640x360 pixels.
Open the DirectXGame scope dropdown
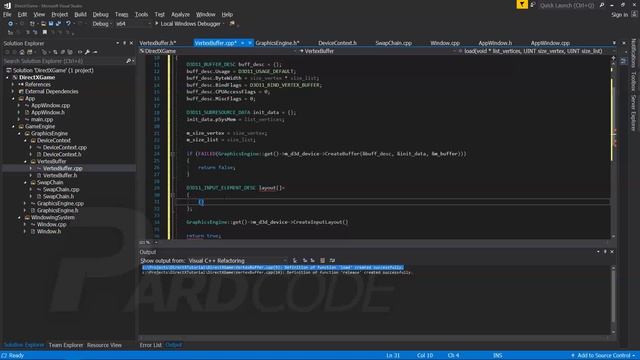click(x=218, y=51)
